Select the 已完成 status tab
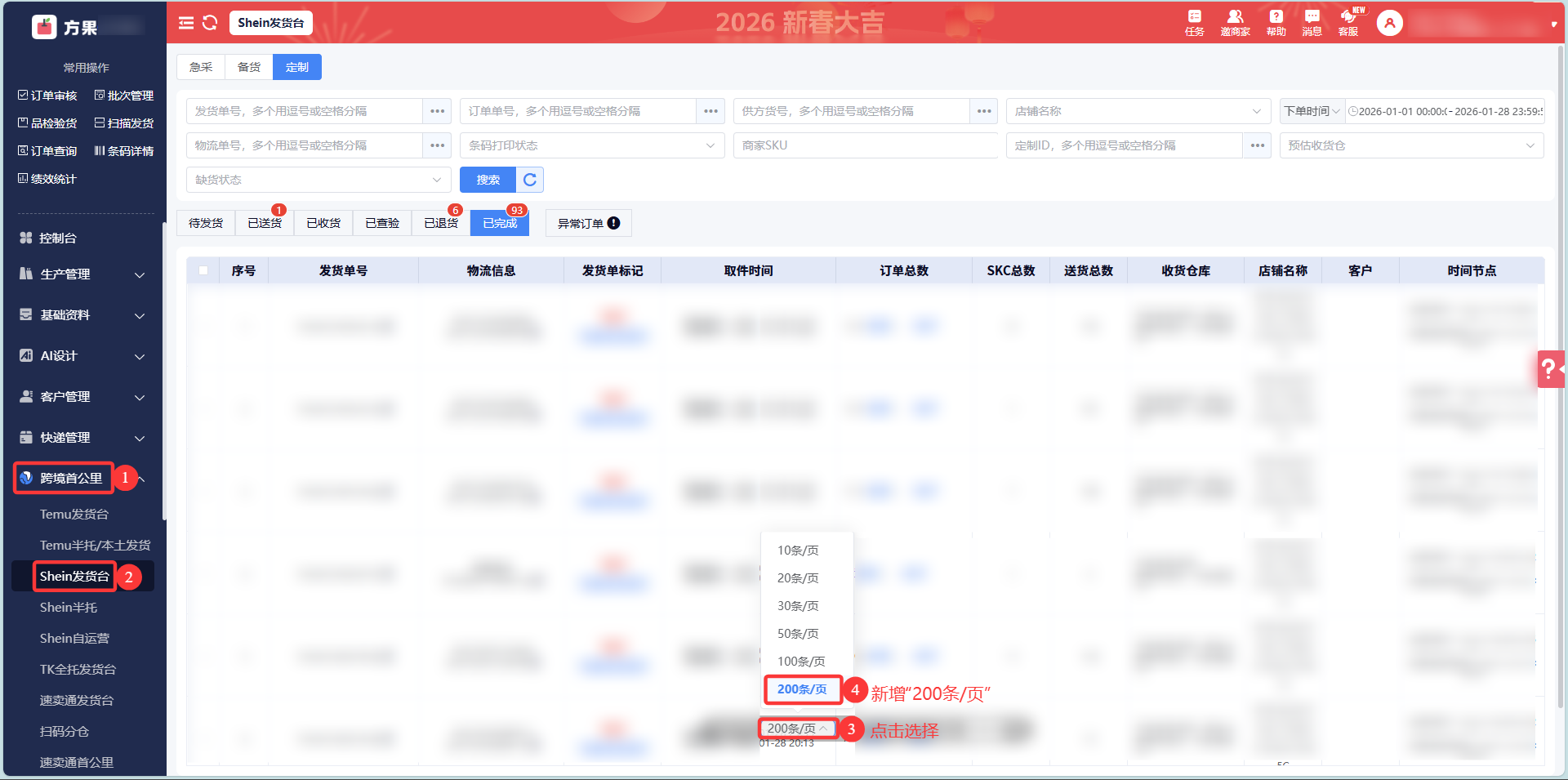Image resolution: width=1568 pixels, height=780 pixels. (x=500, y=223)
